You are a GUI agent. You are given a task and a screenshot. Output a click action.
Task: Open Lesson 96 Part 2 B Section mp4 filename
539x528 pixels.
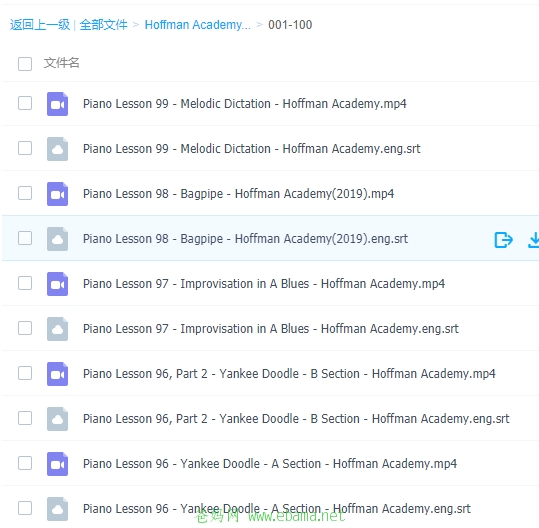(289, 374)
